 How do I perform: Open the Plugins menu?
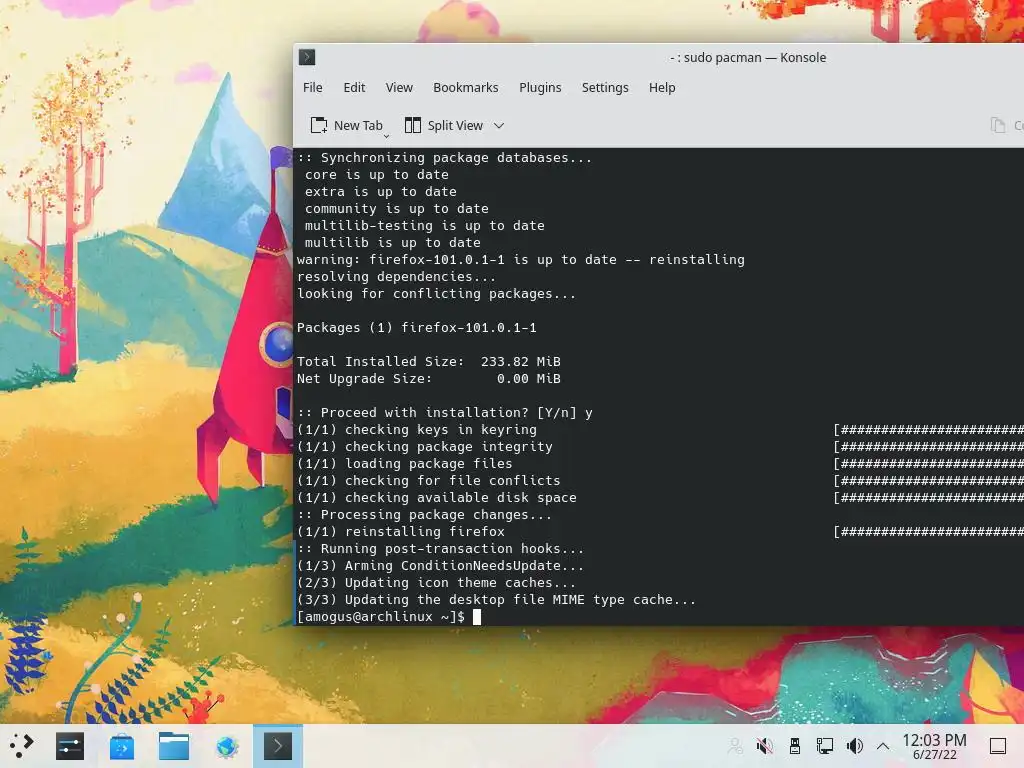540,88
